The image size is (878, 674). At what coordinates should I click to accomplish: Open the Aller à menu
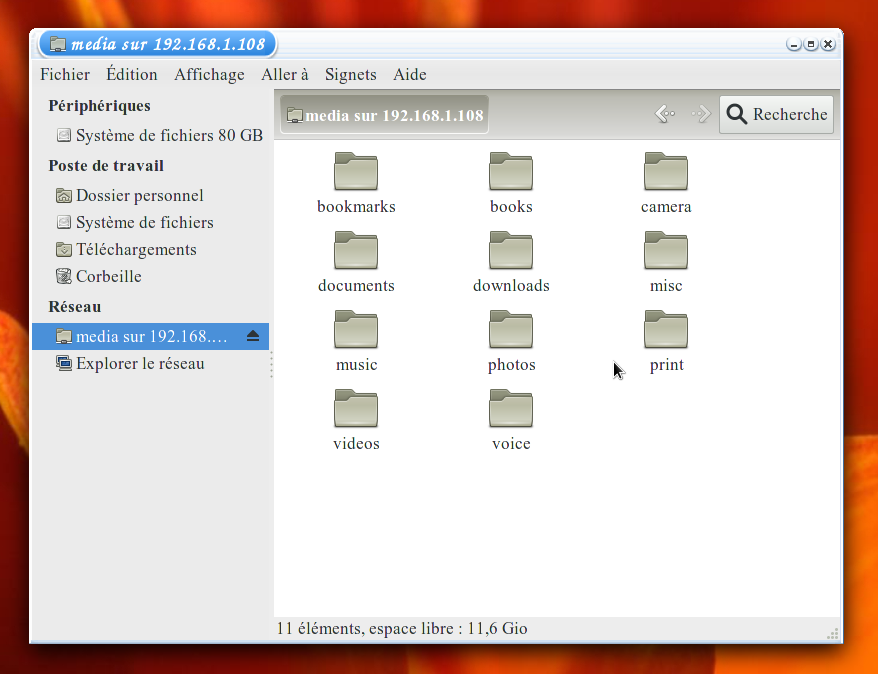284,74
